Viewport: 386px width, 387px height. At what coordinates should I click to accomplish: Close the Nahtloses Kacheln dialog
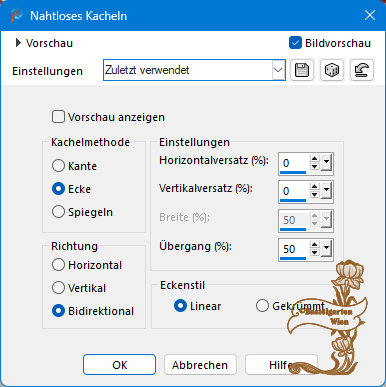click(370, 15)
